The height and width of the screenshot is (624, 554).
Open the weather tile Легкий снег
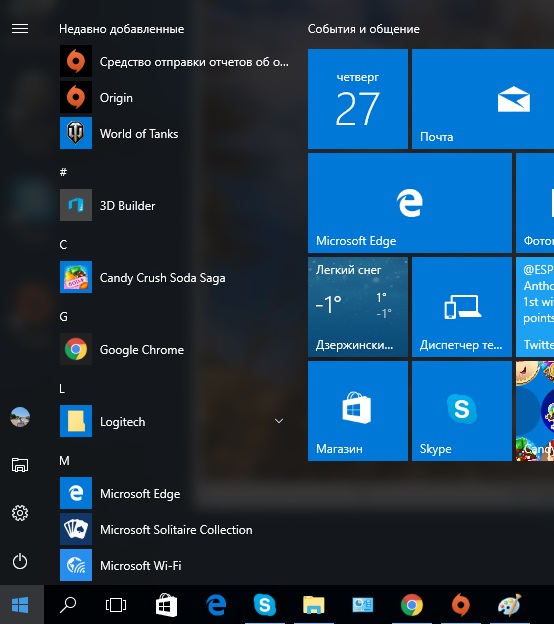pos(358,307)
